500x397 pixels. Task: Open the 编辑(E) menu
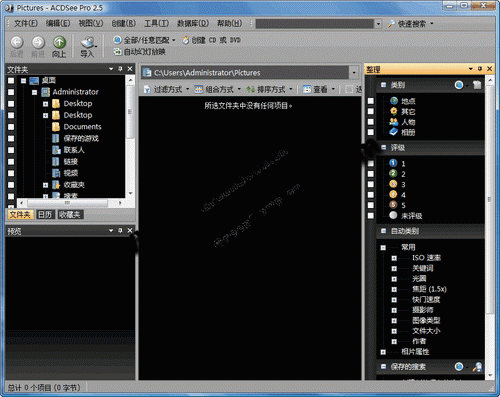tap(58, 23)
